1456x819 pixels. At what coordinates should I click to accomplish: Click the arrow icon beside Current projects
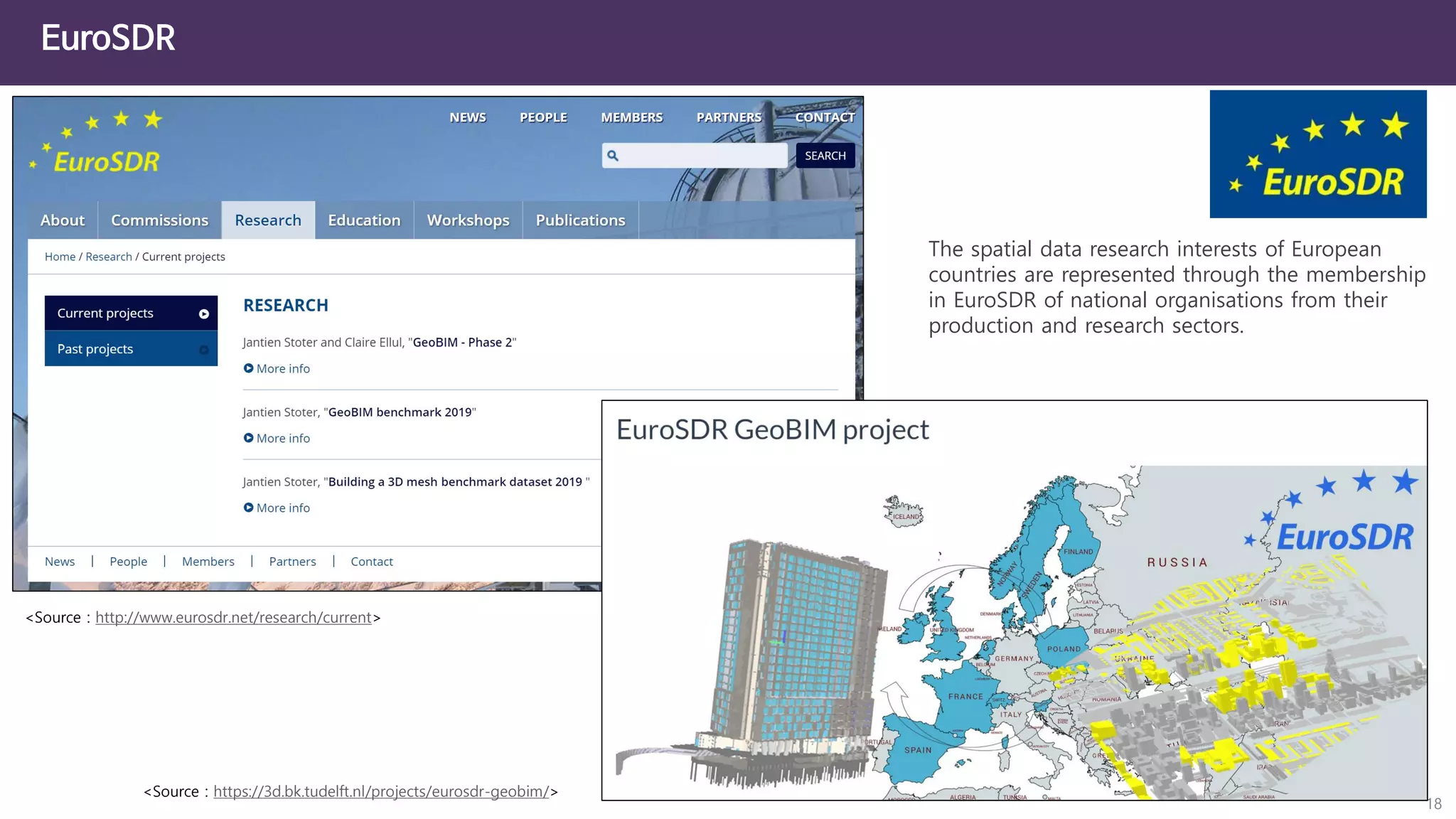tap(204, 314)
